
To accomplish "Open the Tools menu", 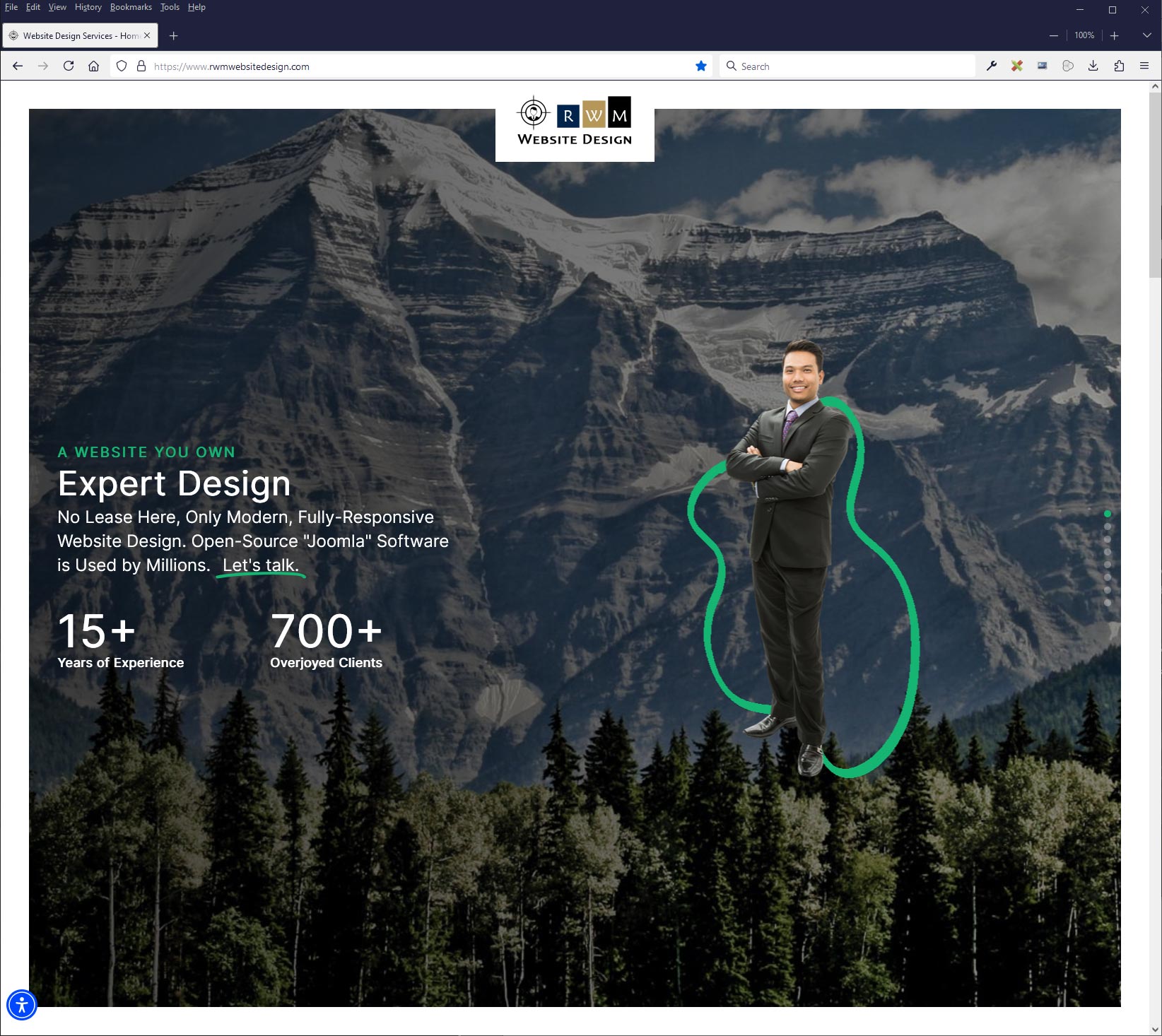I will point(170,7).
